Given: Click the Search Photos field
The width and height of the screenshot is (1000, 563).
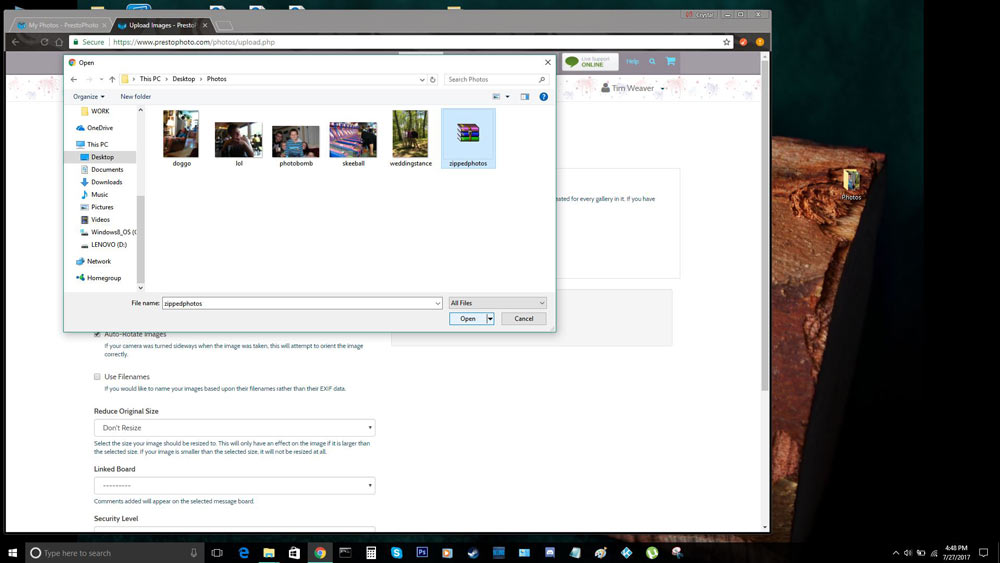Looking at the screenshot, I should coord(496,80).
